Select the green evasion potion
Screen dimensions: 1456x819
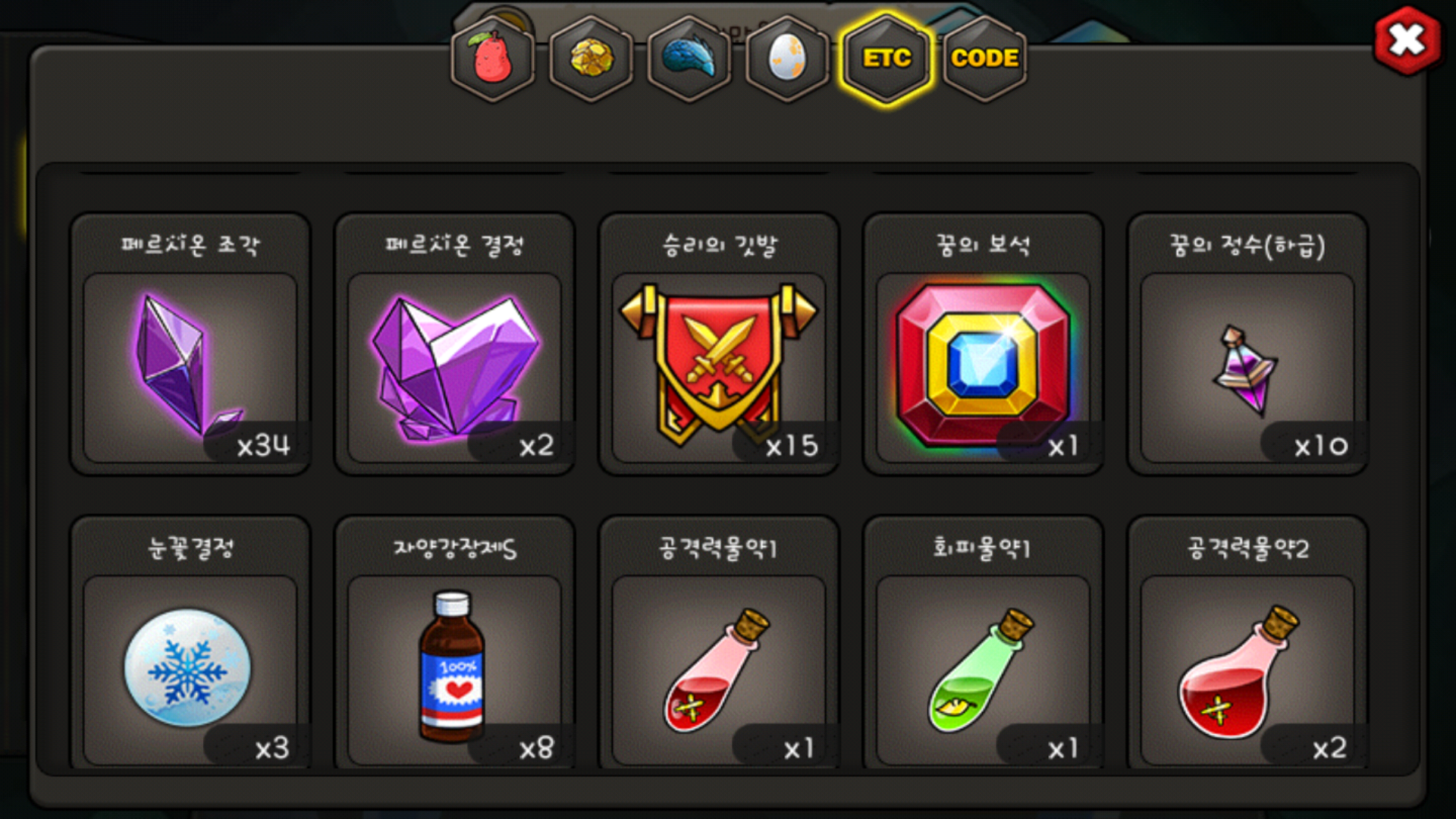pyautogui.click(x=983, y=670)
